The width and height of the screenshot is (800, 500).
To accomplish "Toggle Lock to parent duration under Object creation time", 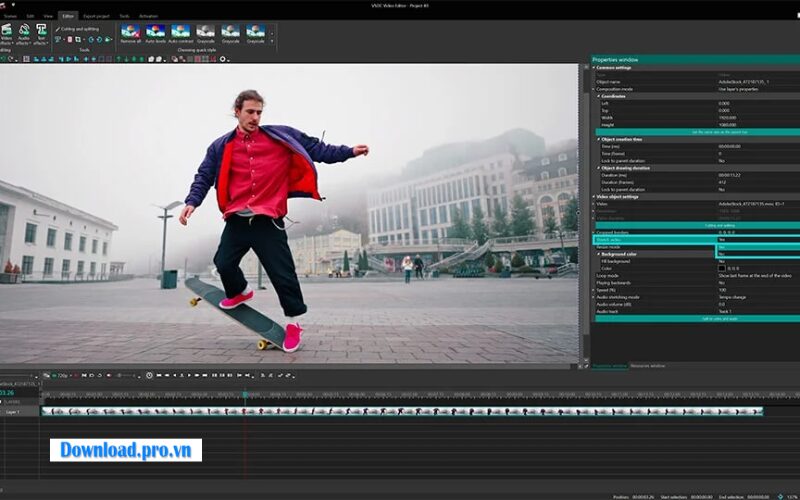I will click(x=758, y=161).
